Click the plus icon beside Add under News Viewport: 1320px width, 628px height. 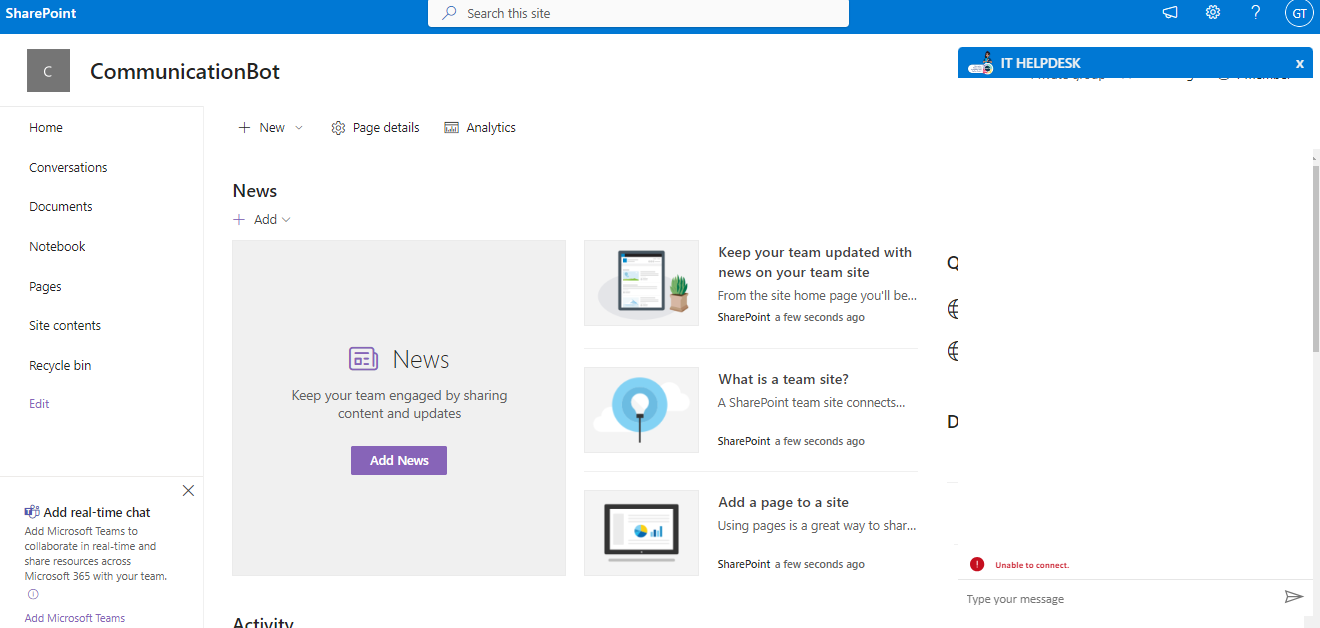coord(239,220)
